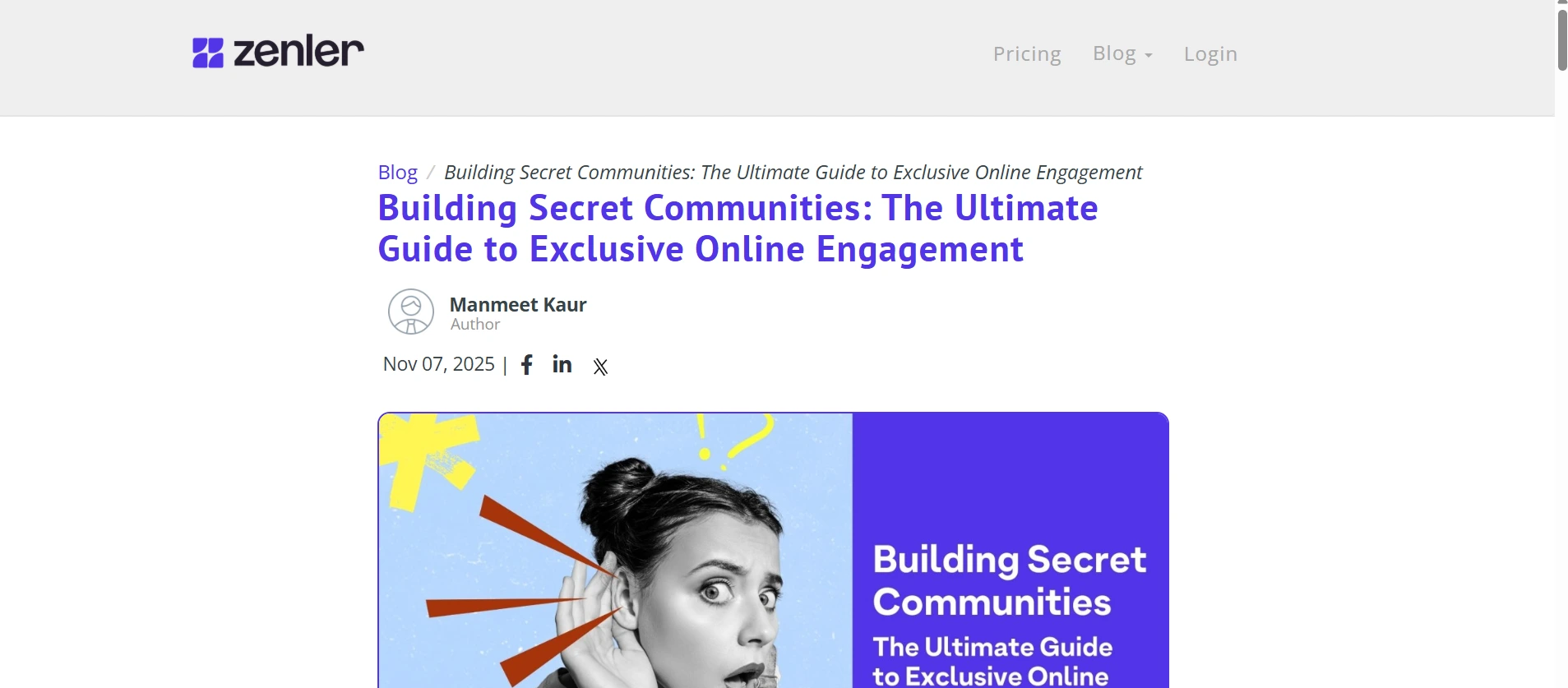This screenshot has width=1568, height=688.
Task: Open the Login page
Action: pos(1210,53)
